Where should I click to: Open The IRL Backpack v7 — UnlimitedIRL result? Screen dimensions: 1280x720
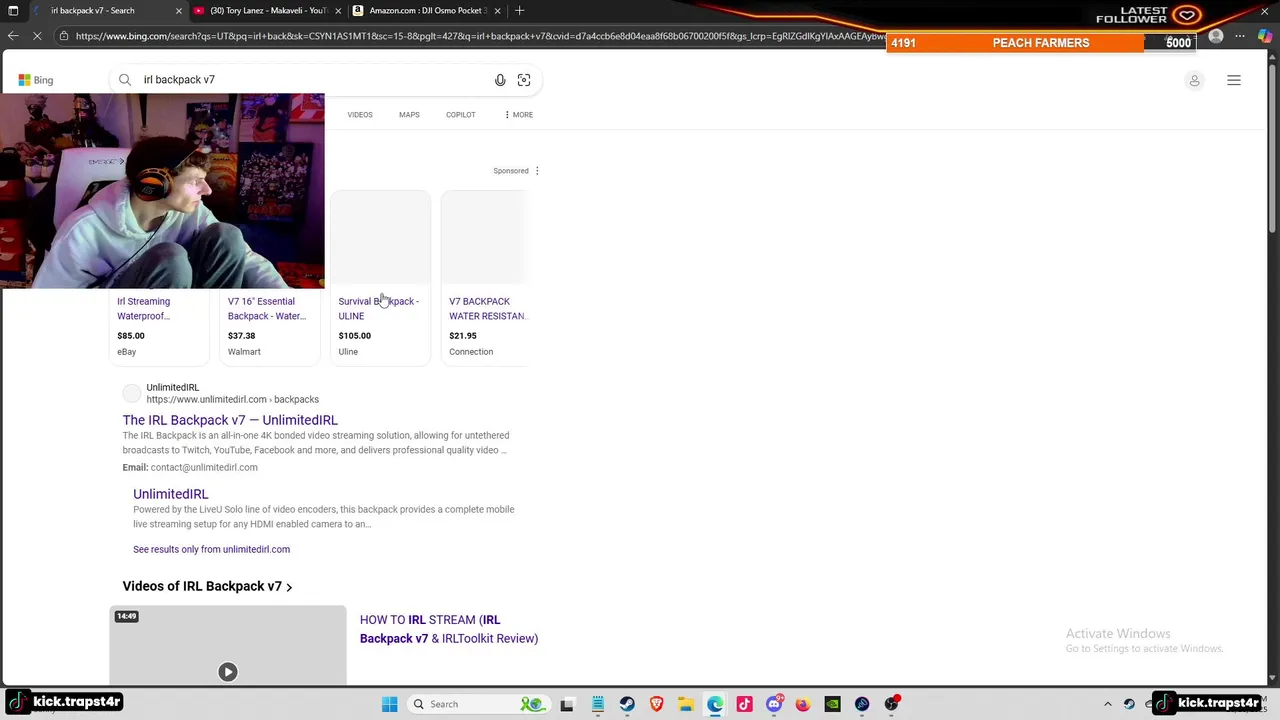(x=230, y=420)
